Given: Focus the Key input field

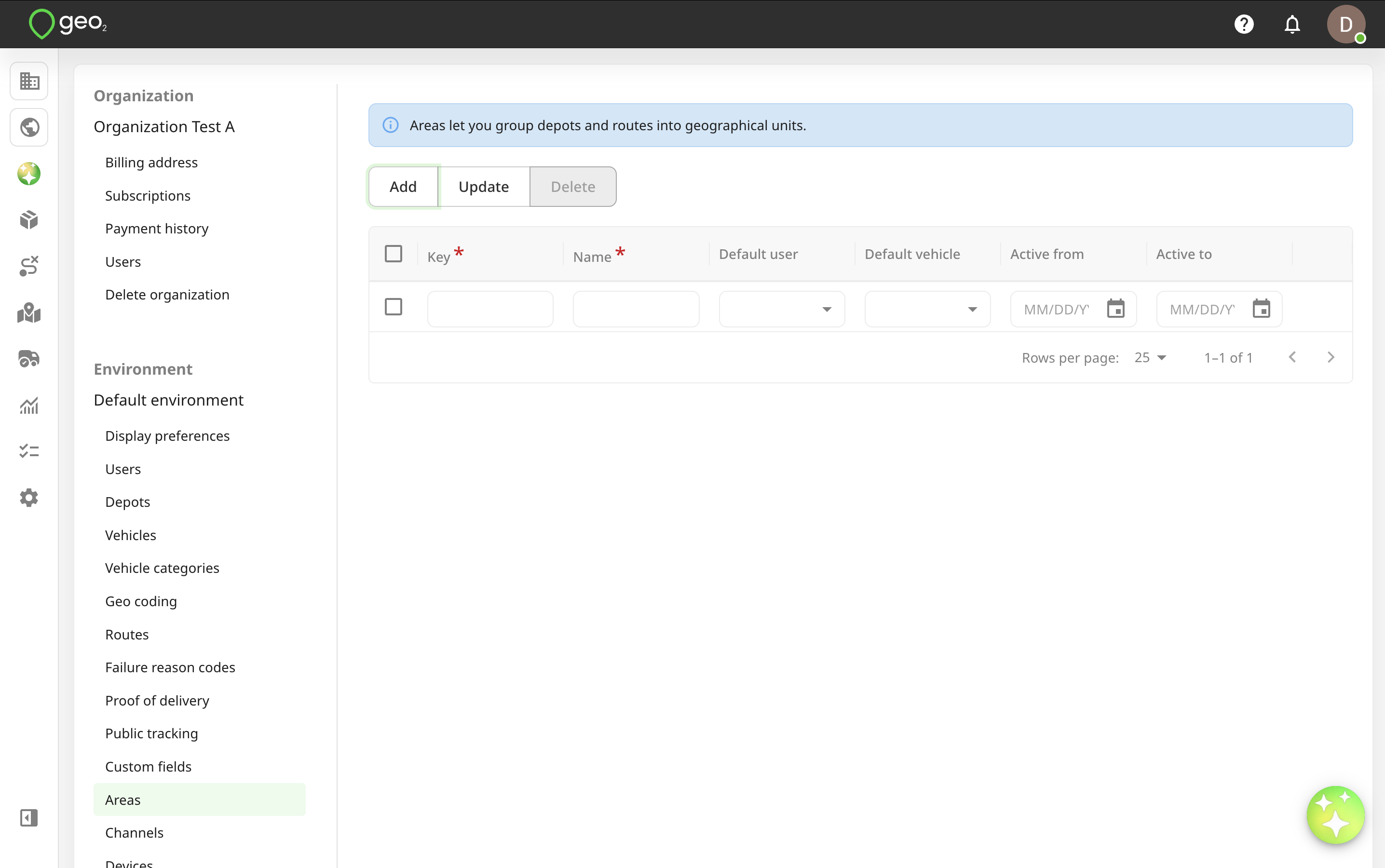Looking at the screenshot, I should click(490, 309).
